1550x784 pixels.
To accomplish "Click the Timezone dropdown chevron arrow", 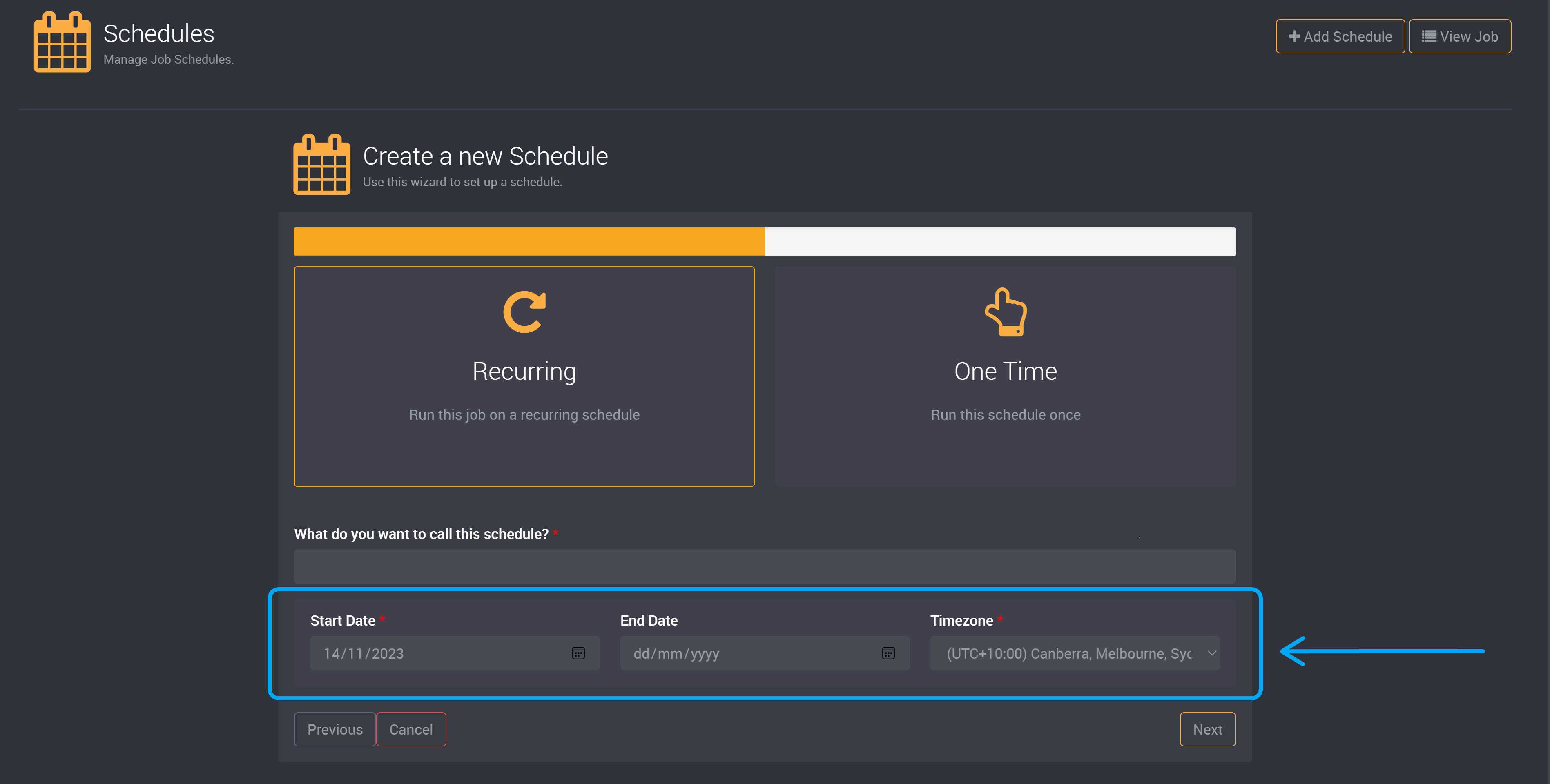I will coord(1212,653).
